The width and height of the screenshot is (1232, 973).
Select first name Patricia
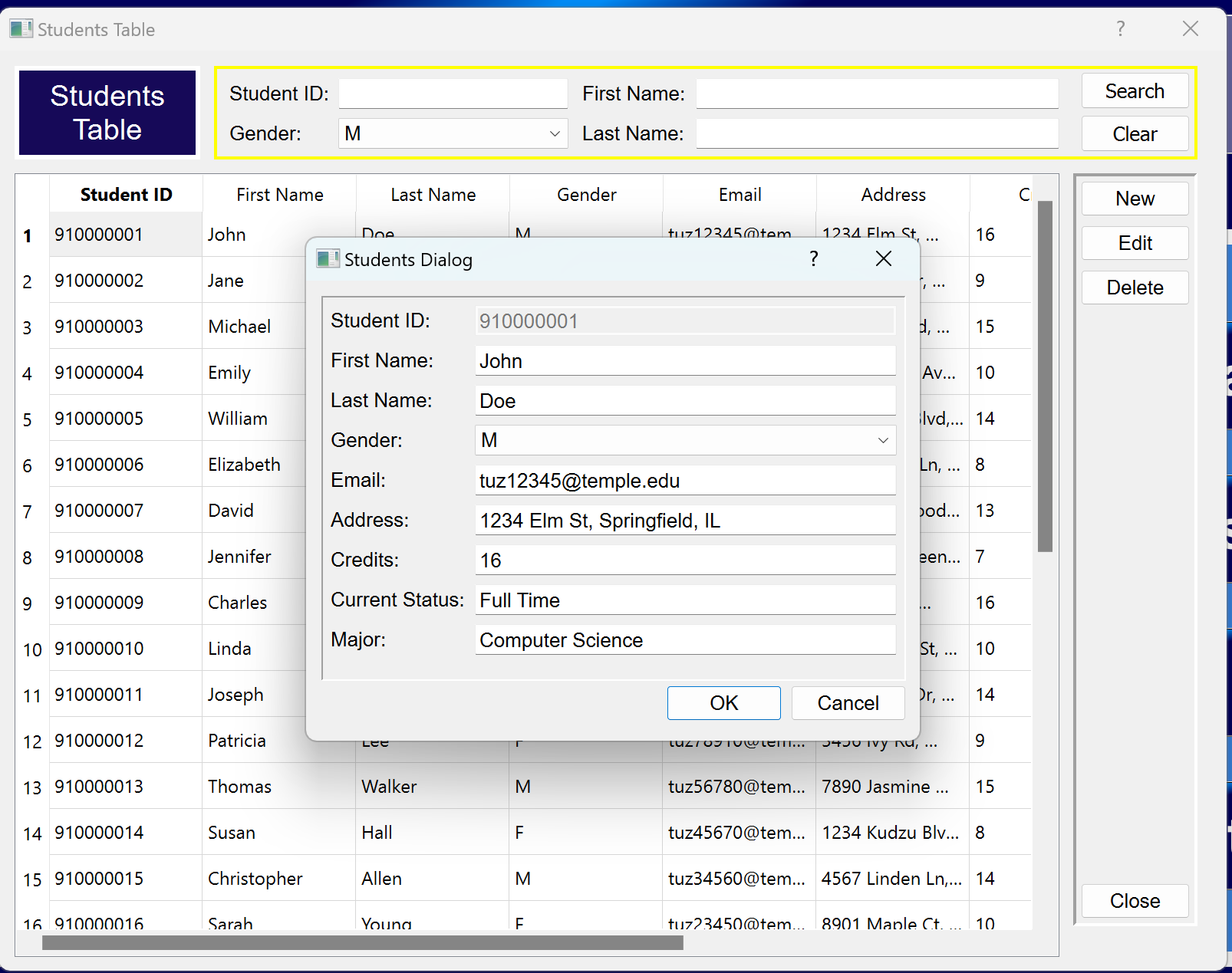[x=254, y=741]
